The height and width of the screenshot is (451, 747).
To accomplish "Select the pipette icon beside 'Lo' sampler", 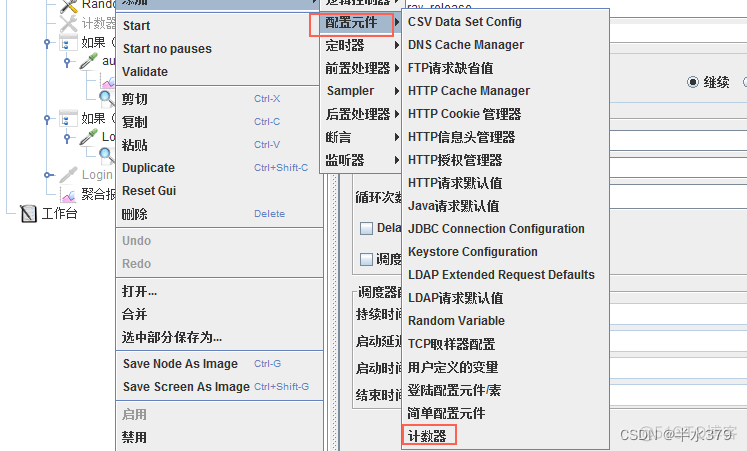I will pos(89,137).
